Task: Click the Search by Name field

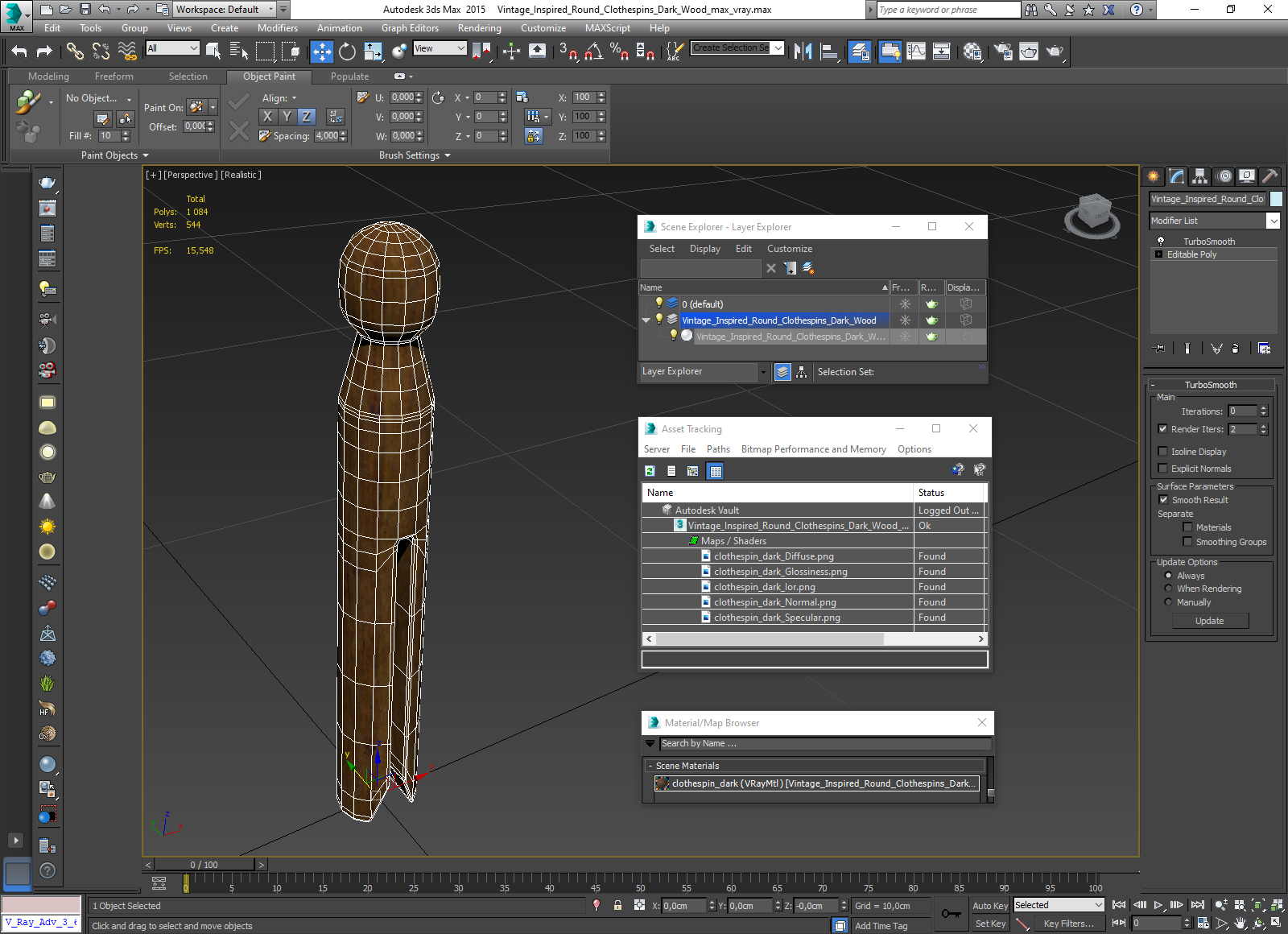Action: (x=825, y=743)
